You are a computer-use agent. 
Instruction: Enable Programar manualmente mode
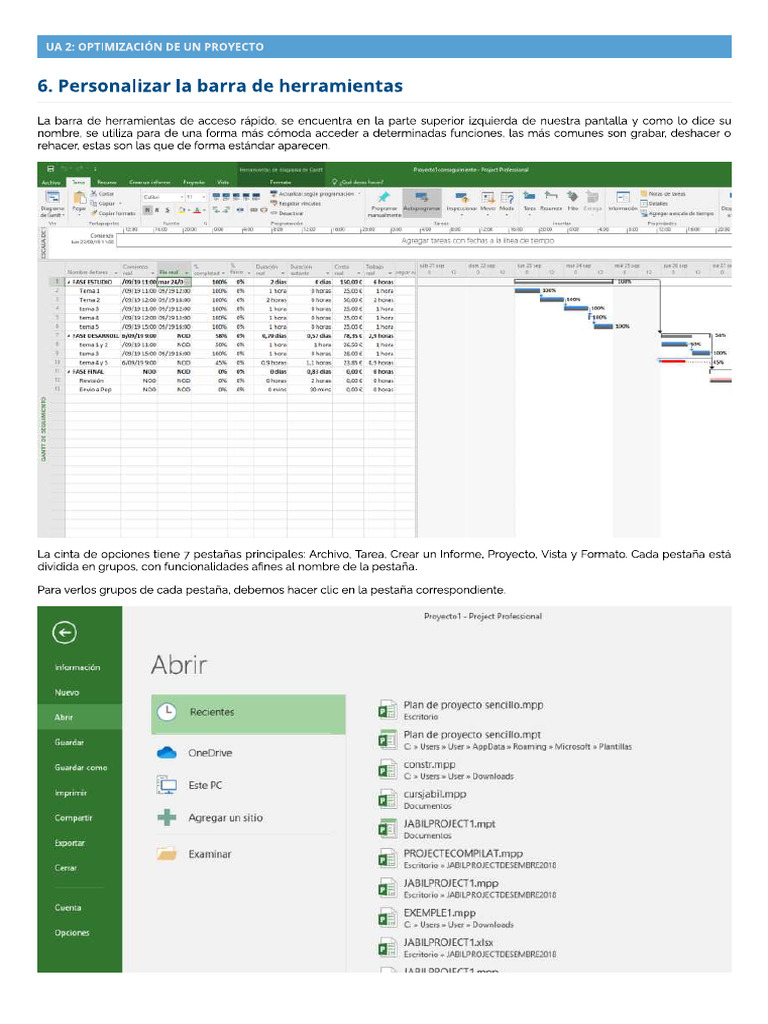coord(384,205)
